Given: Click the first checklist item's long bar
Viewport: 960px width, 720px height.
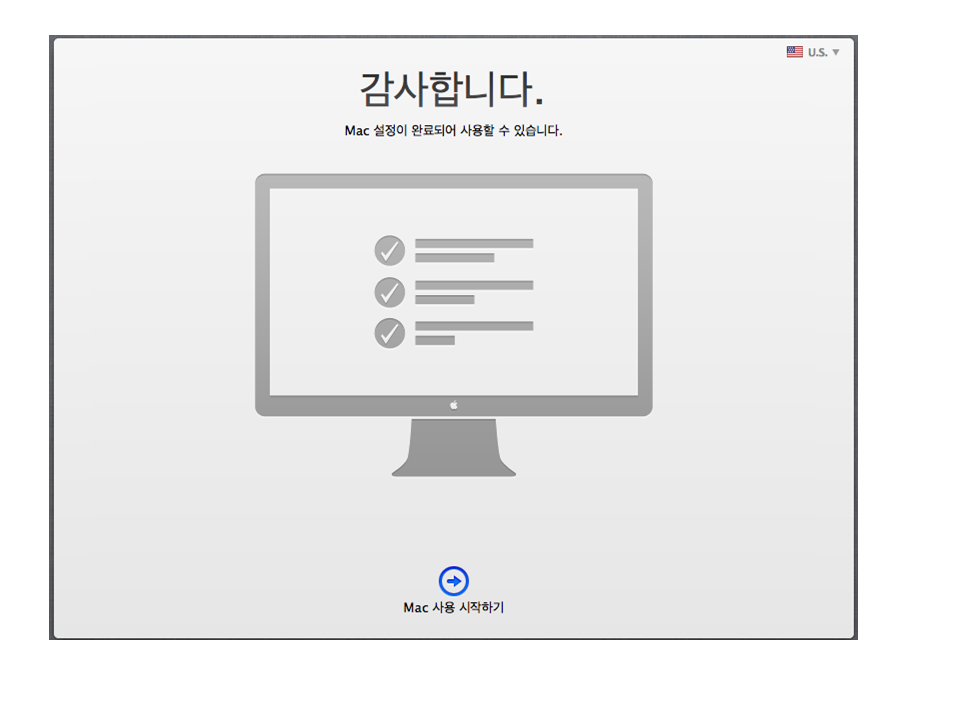Looking at the screenshot, I should [474, 243].
